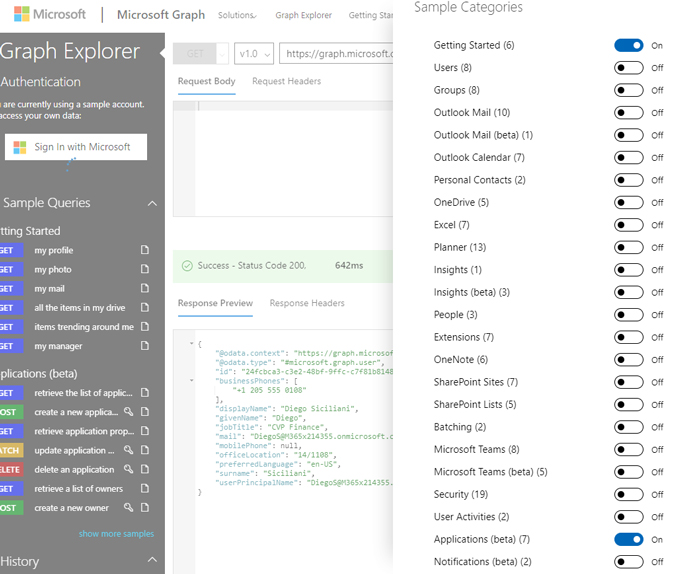
Task: Switch to the Response Headers tab
Action: [307, 303]
